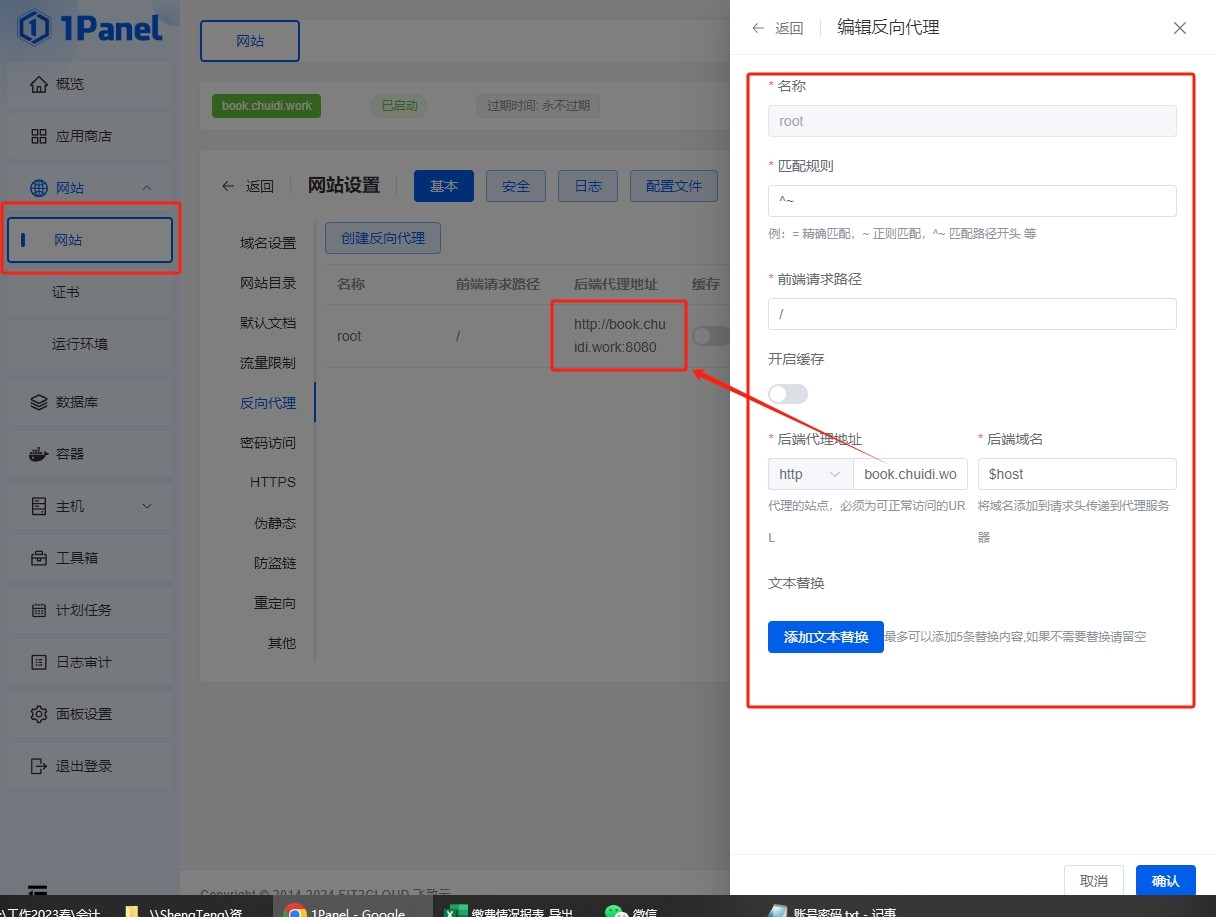This screenshot has width=1216, height=917.
Task: Open 网站目录 site directory settings
Action: [x=268, y=283]
